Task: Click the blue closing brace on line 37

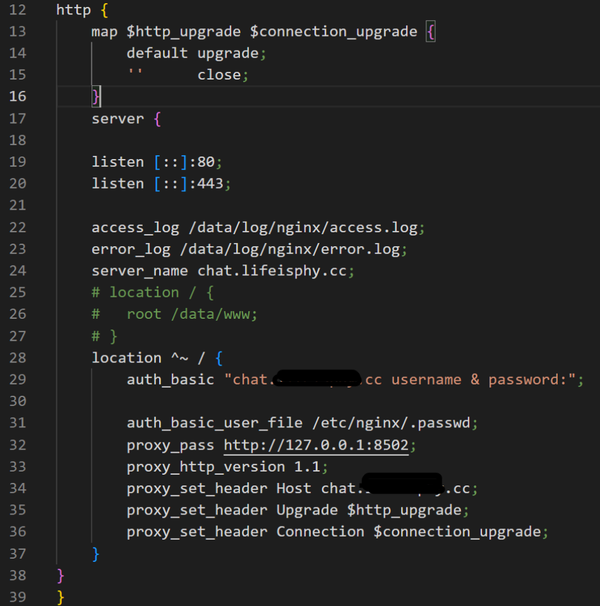Action: (x=96, y=554)
